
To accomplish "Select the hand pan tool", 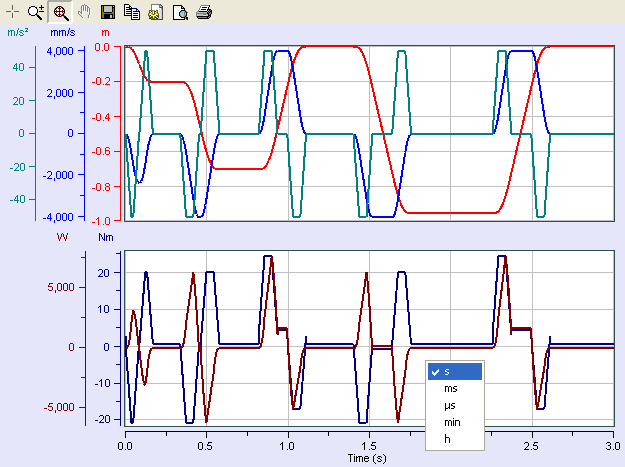I will point(84,12).
